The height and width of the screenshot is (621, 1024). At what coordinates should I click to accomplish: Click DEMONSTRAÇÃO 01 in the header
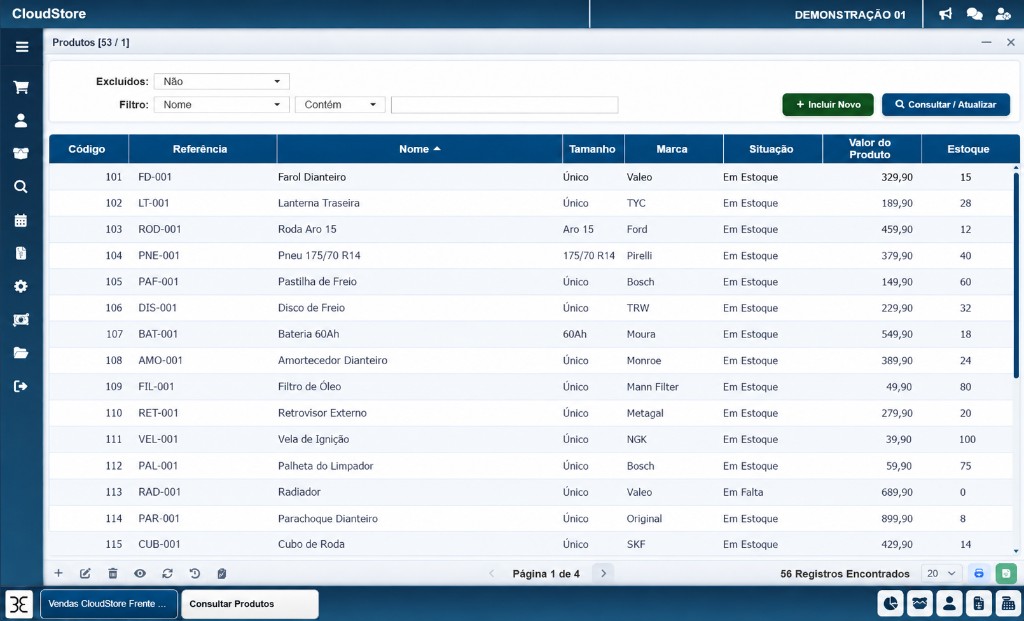coord(850,14)
